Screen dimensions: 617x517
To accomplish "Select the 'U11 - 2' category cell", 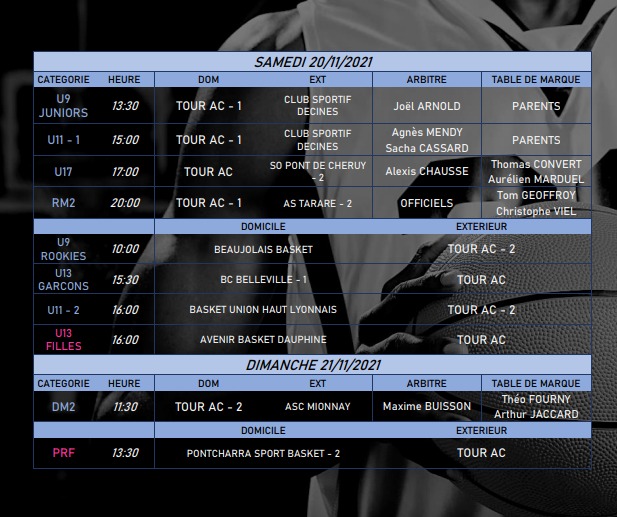I will pyautogui.click(x=63, y=310).
